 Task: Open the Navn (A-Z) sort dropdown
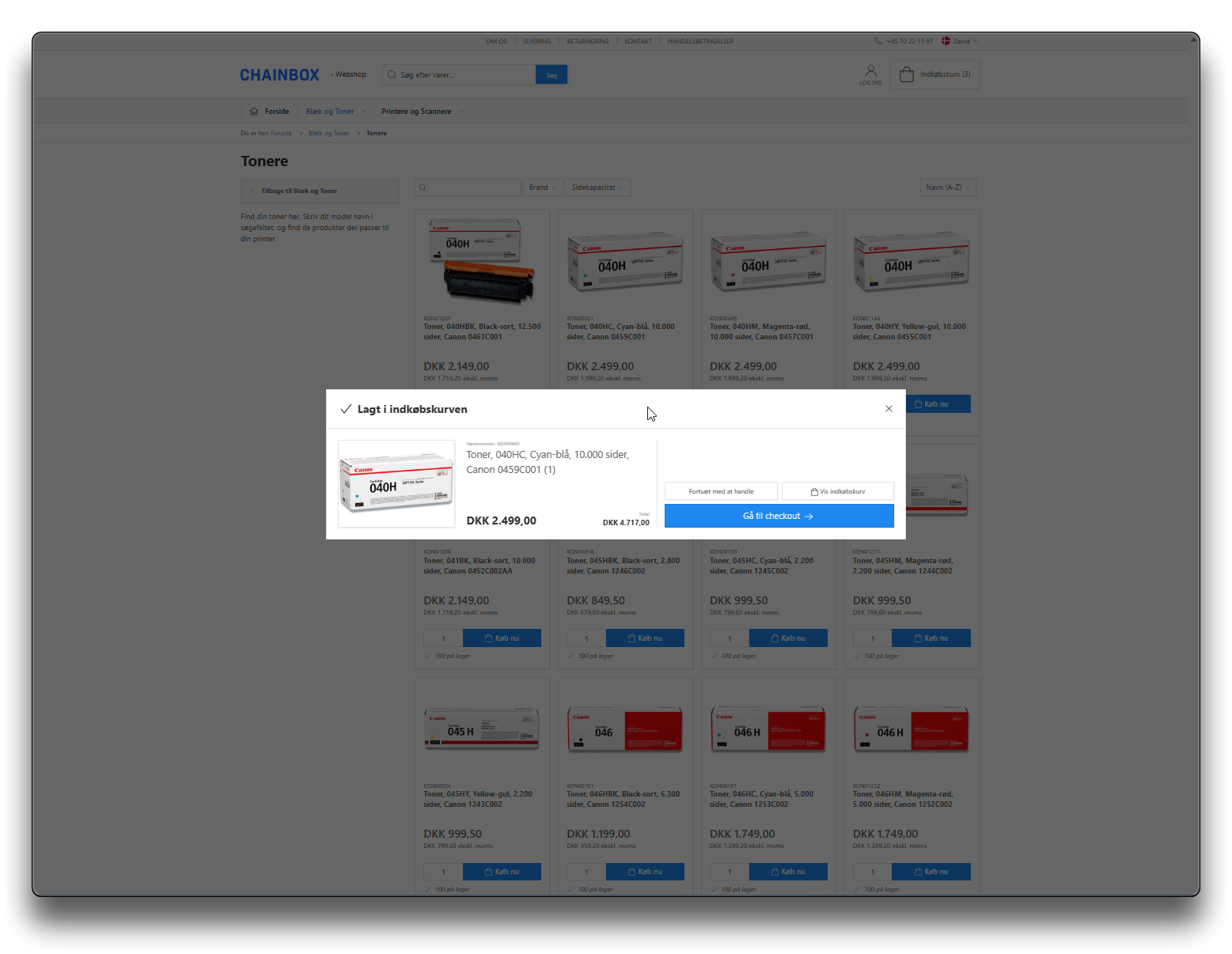coord(948,187)
